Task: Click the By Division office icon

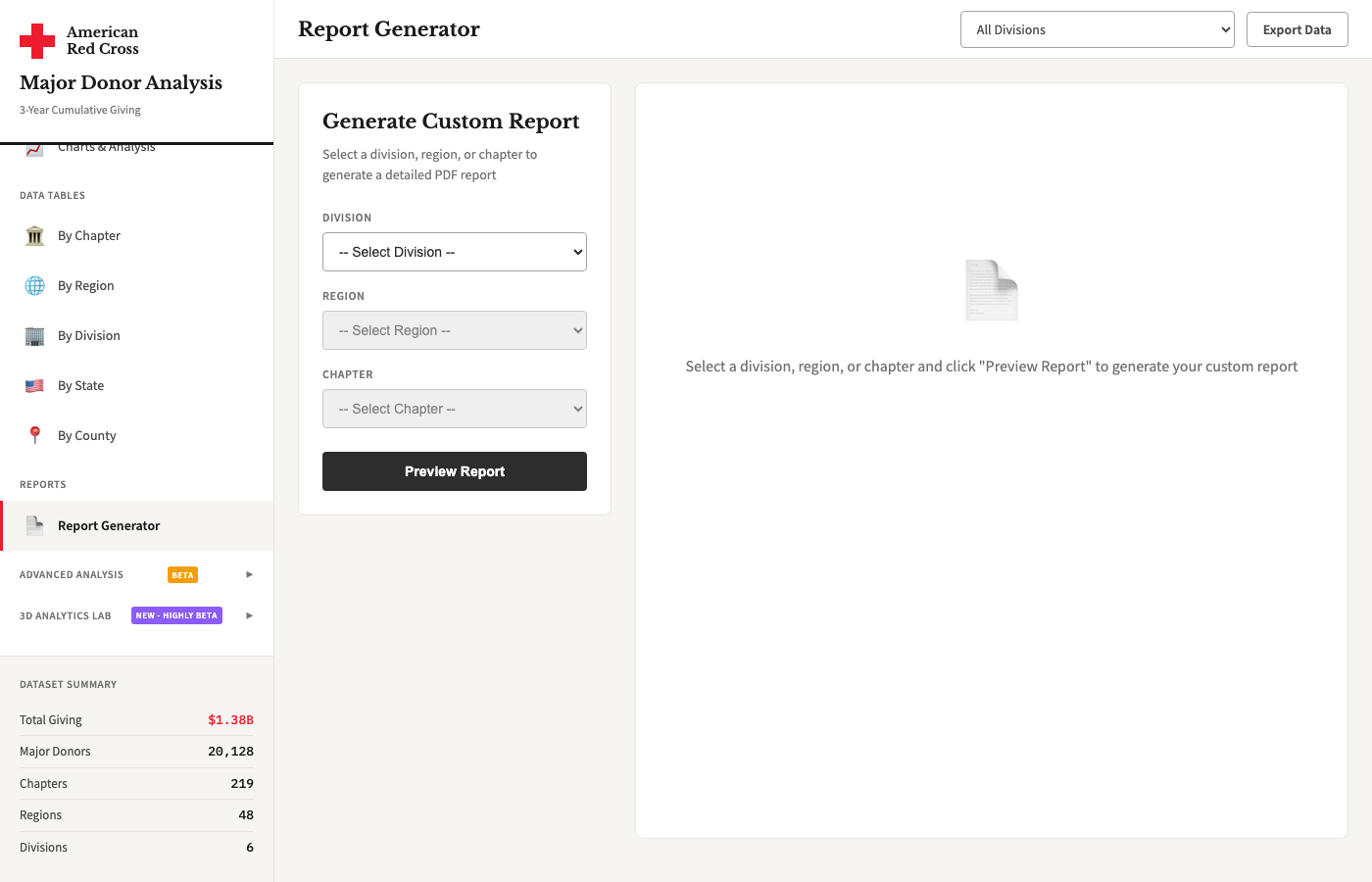Action: [x=34, y=336]
